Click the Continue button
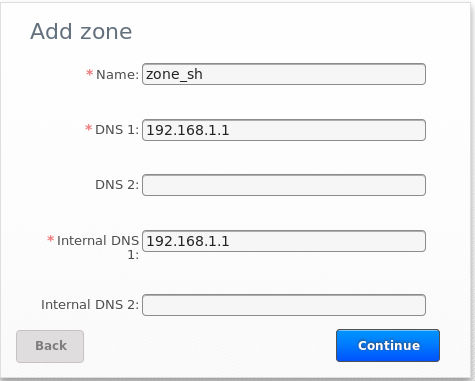Viewport: 475px width, 381px height. 388,346
